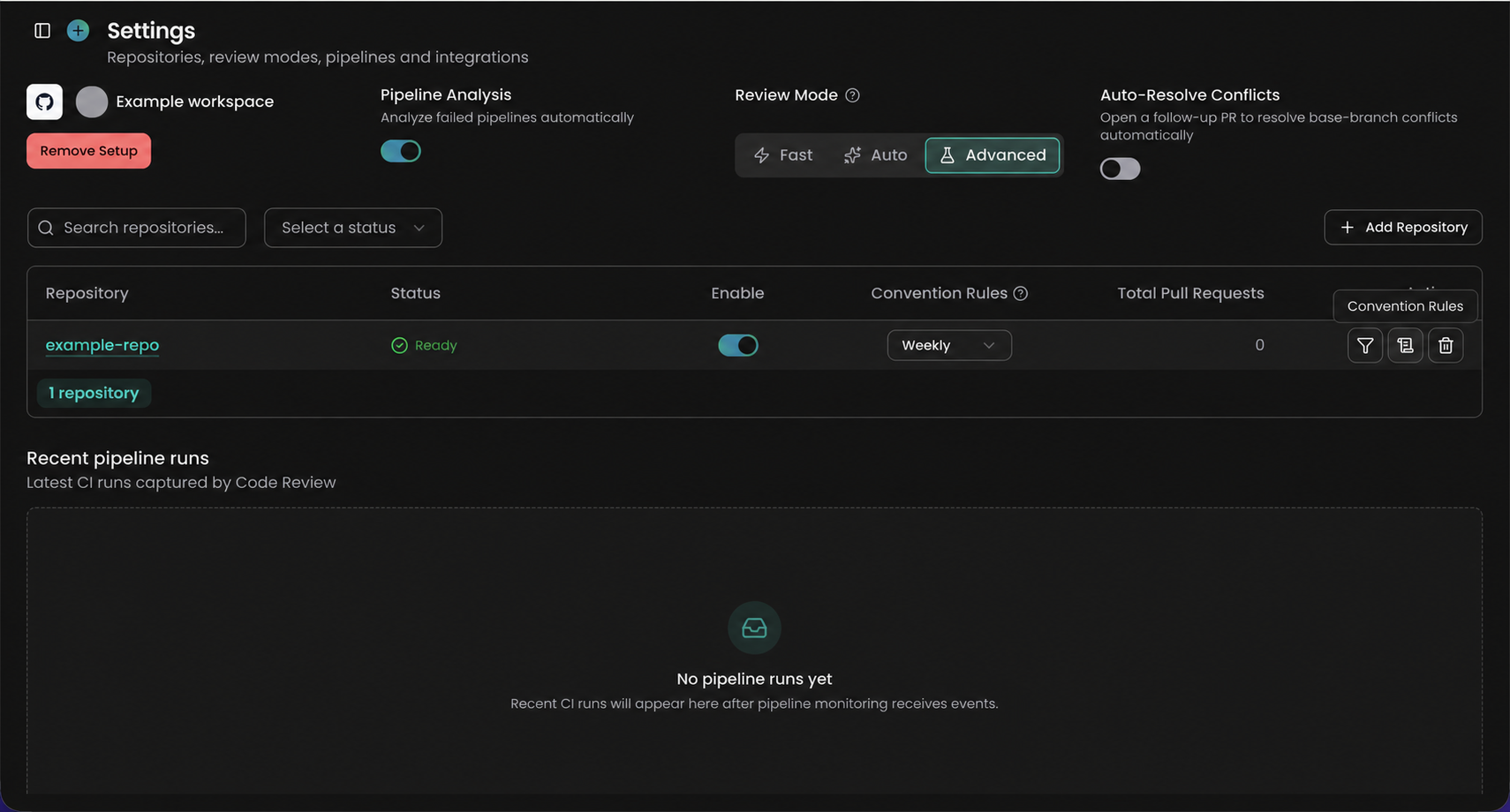This screenshot has width=1510, height=812.
Task: Enable the Auto-Resolve Conflicts toggle
Action: tap(1120, 169)
